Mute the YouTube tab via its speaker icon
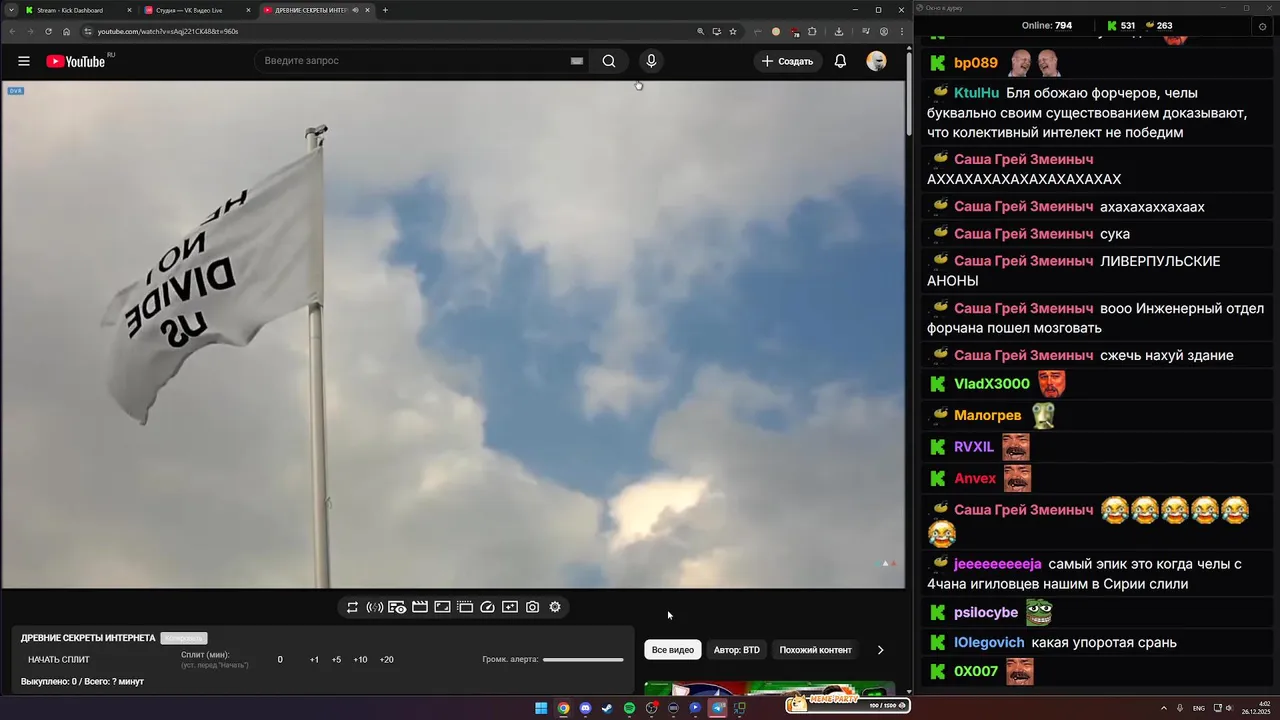 pos(356,10)
